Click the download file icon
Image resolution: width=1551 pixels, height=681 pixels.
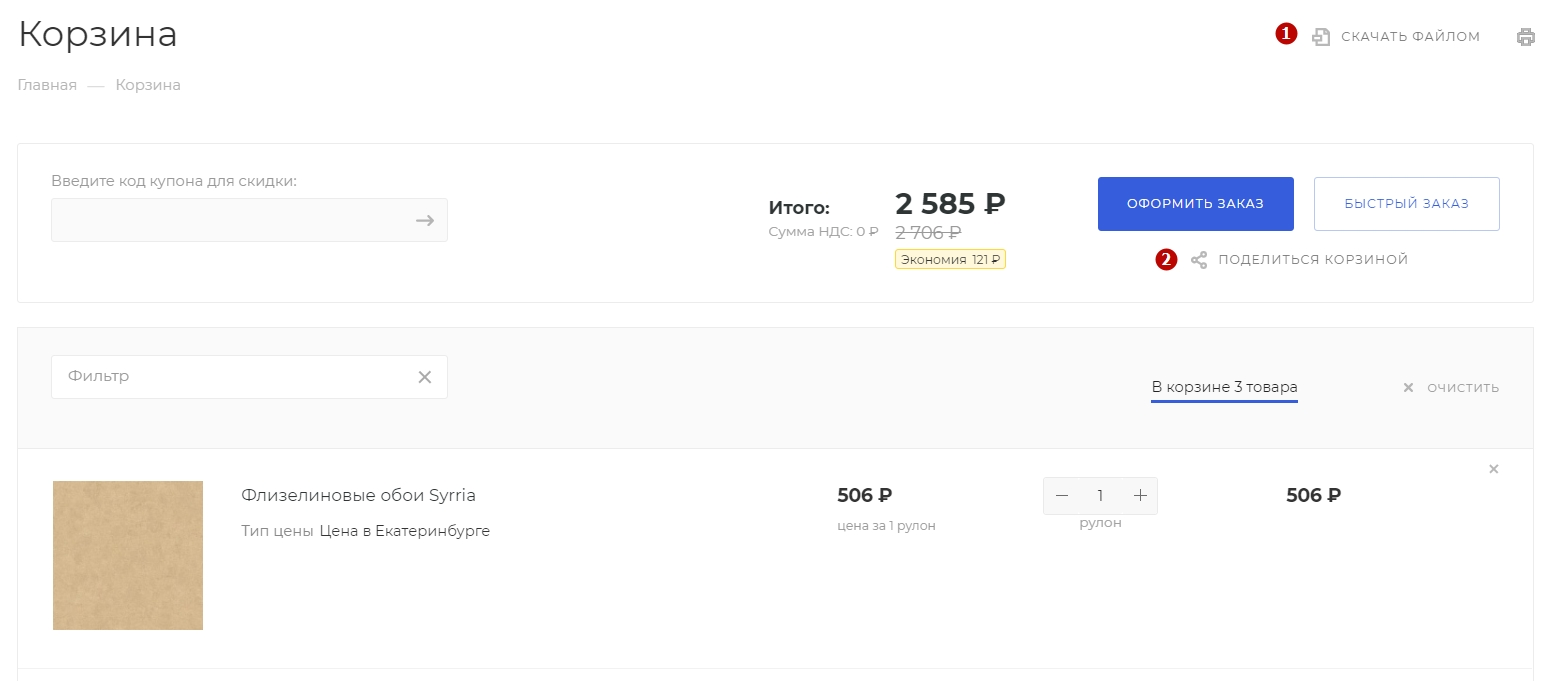pyautogui.click(x=1321, y=37)
